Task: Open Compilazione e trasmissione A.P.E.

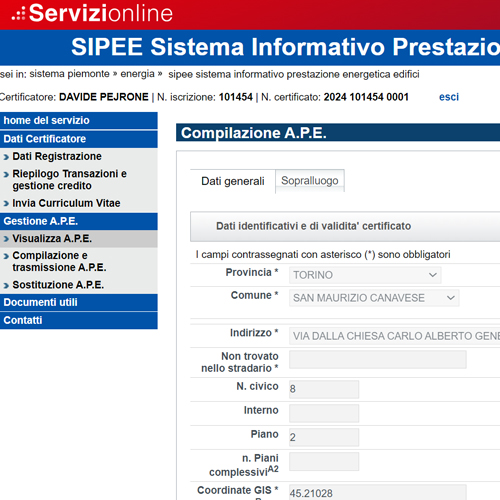Action: 59,261
